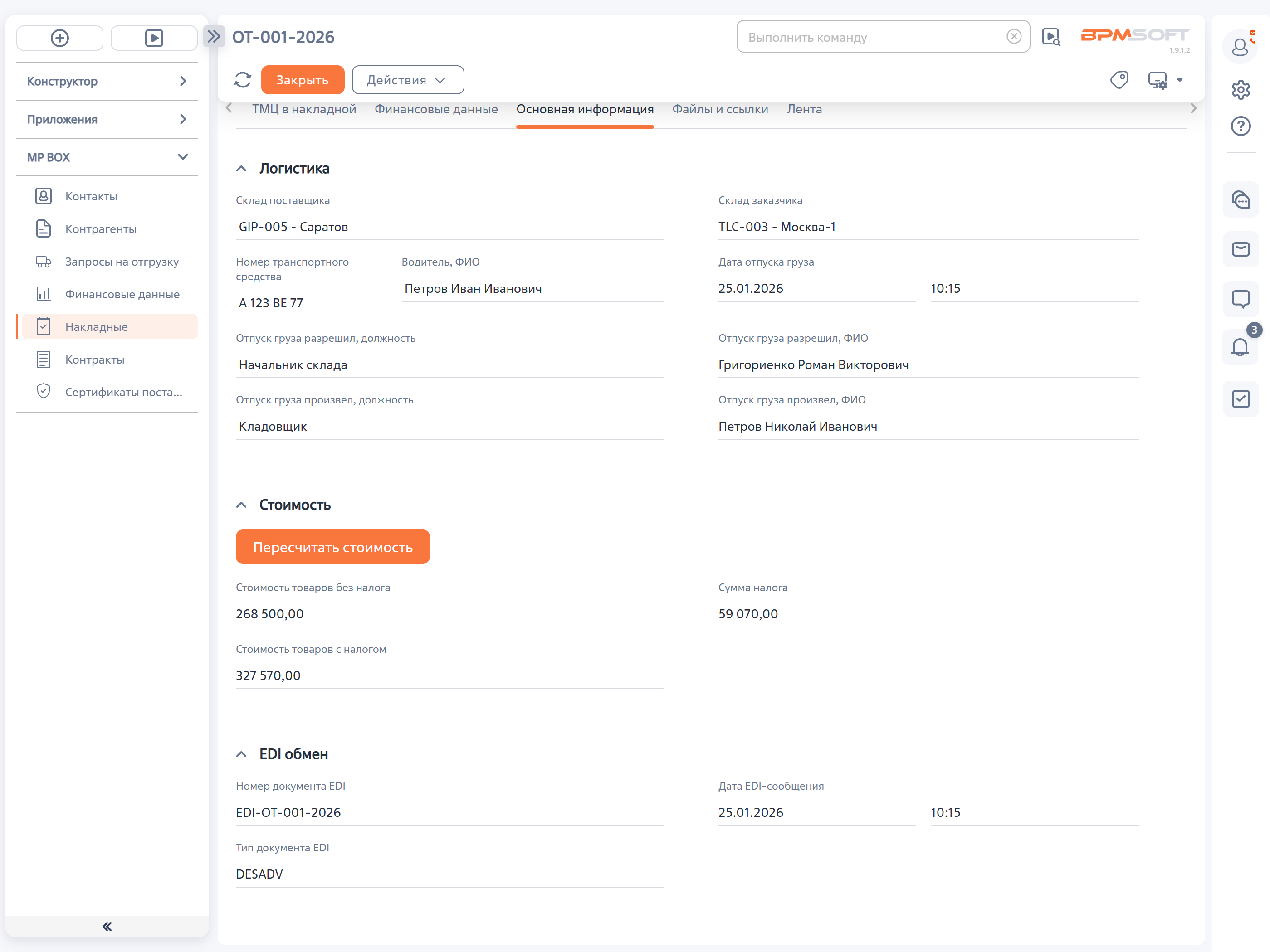This screenshot has width=1270, height=952.
Task: Click Дата отпуска груза time field
Action: pyautogui.click(x=1034, y=289)
